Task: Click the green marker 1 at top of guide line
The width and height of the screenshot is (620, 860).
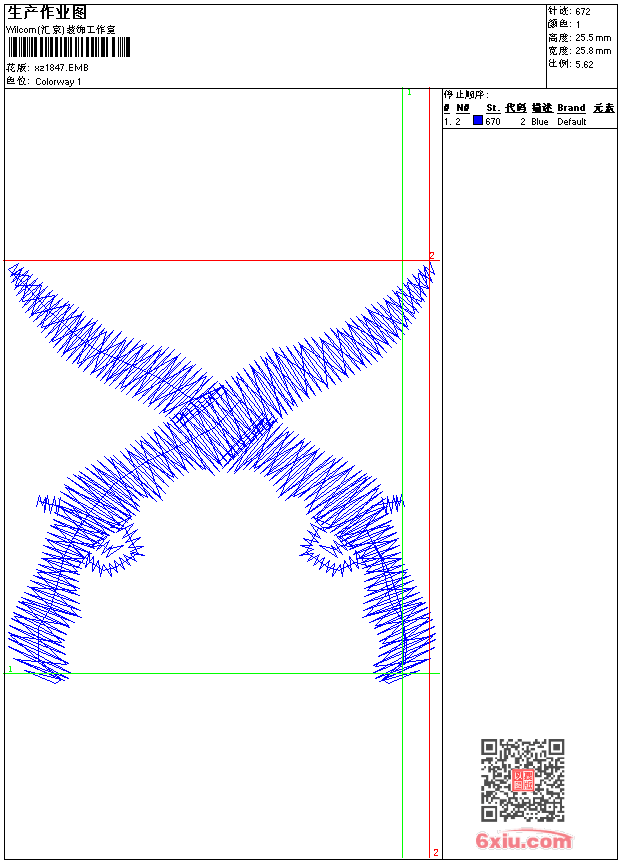Action: click(408, 93)
